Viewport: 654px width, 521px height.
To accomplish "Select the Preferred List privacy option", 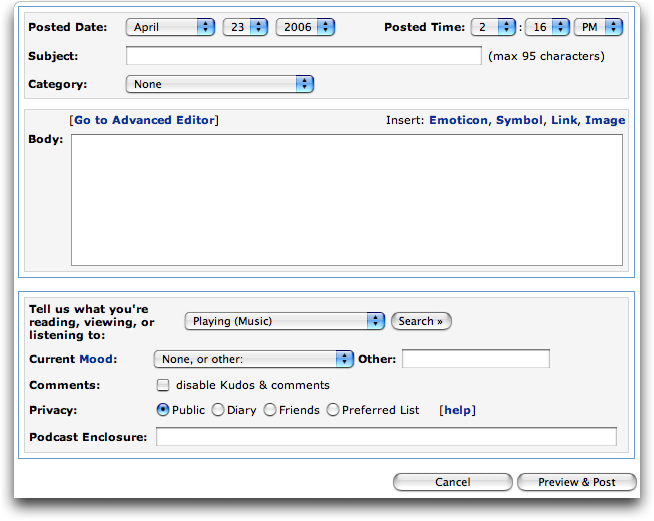I will coord(333,410).
